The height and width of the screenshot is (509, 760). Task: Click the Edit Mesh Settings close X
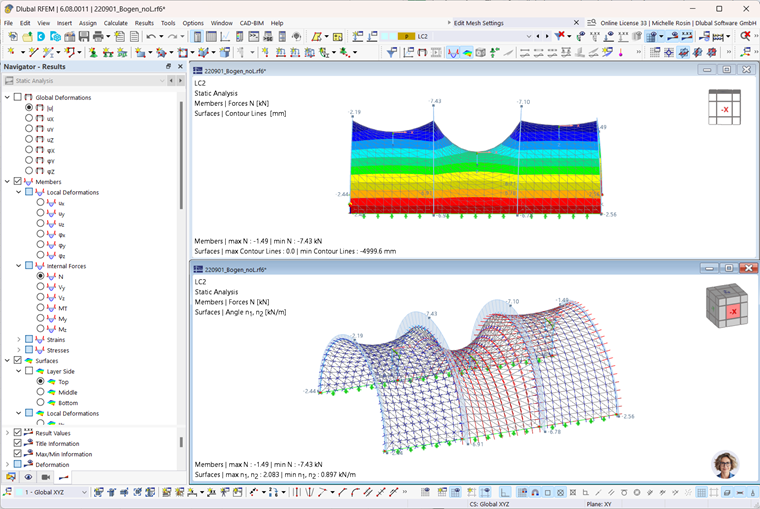tap(576, 23)
